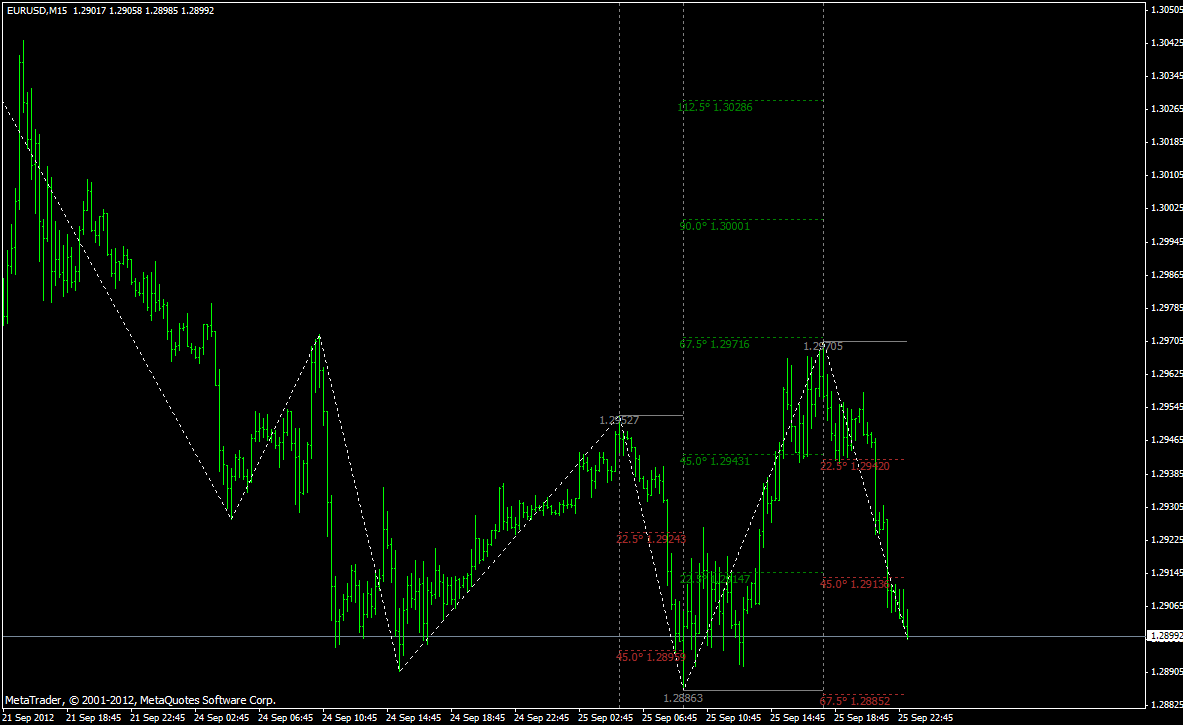The image size is (1183, 725).
Task: Click price axis value 1.29225
Action: pos(1166,539)
